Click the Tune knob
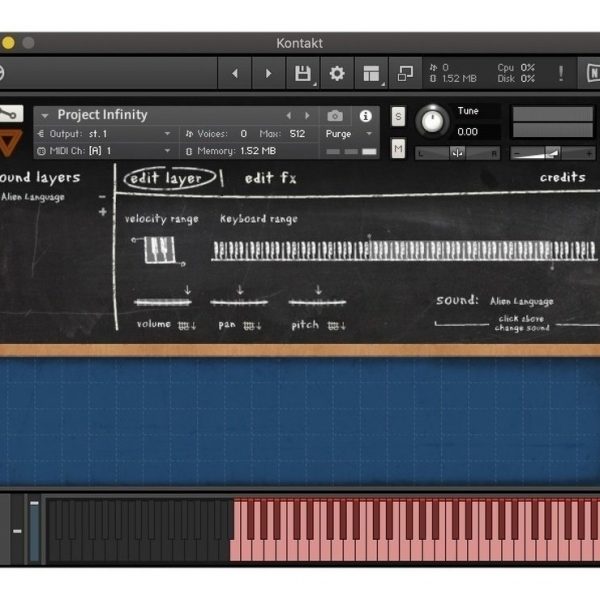This screenshot has height=600, width=600. click(x=432, y=121)
